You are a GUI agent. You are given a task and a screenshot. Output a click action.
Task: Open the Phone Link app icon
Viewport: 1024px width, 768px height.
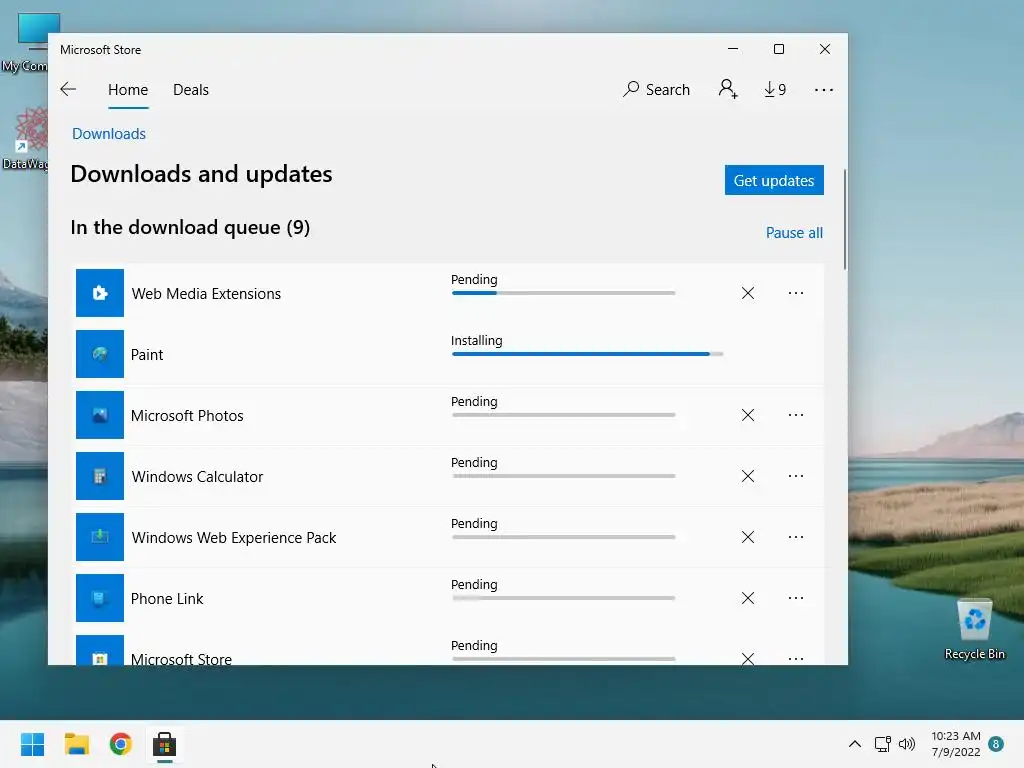(100, 598)
